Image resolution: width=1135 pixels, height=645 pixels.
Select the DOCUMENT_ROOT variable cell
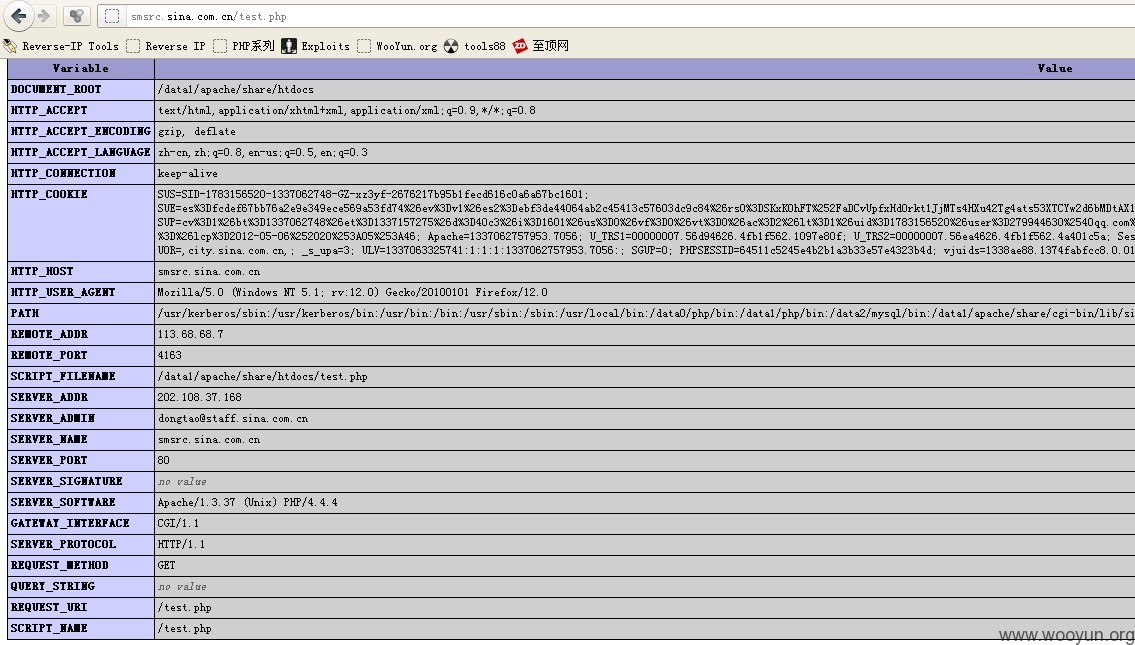point(81,90)
